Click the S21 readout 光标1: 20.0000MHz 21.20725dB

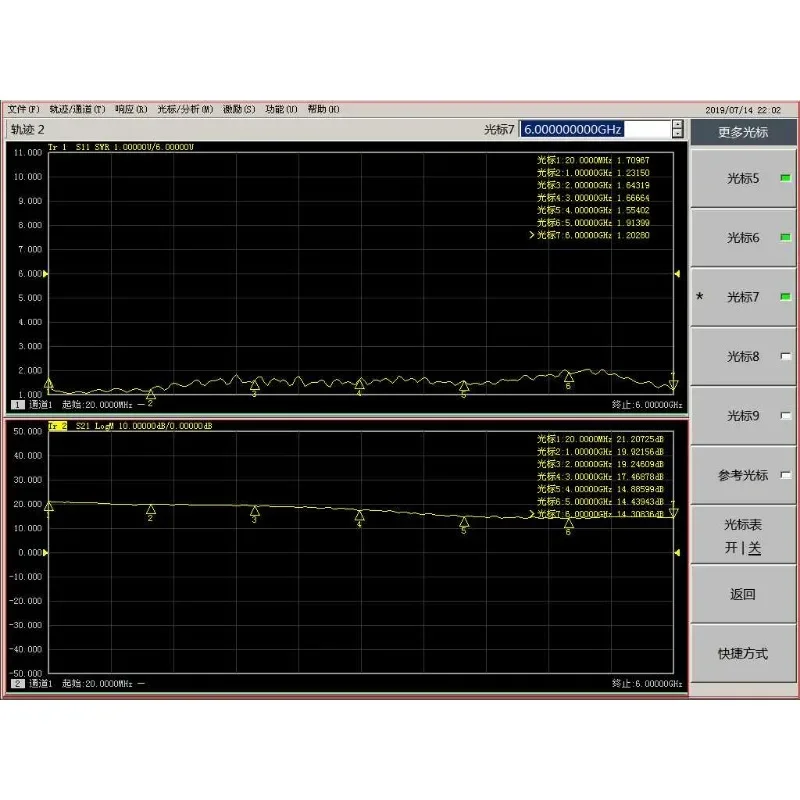pyautogui.click(x=600, y=439)
